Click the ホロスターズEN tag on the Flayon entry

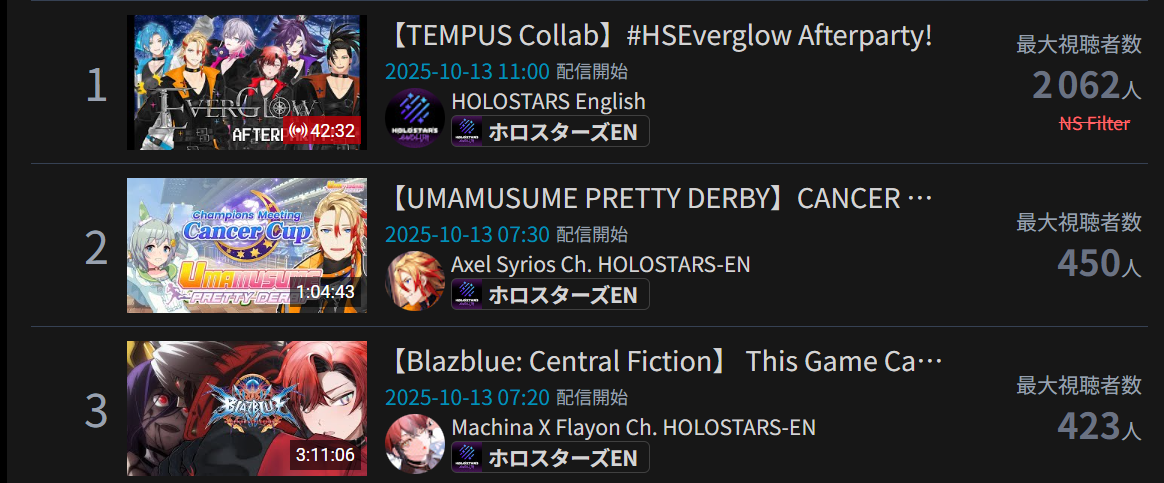[x=550, y=457]
